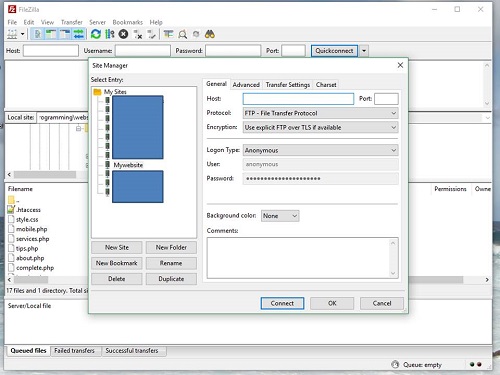
Task: Toggle transfer queue display icon
Action: click(x=79, y=34)
